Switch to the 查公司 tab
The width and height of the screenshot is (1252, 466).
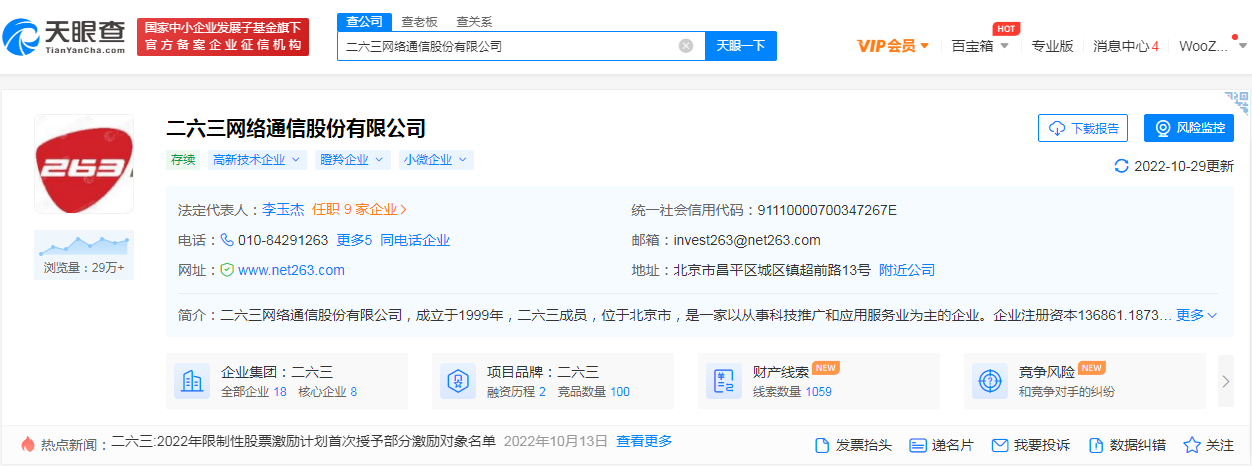(x=363, y=22)
